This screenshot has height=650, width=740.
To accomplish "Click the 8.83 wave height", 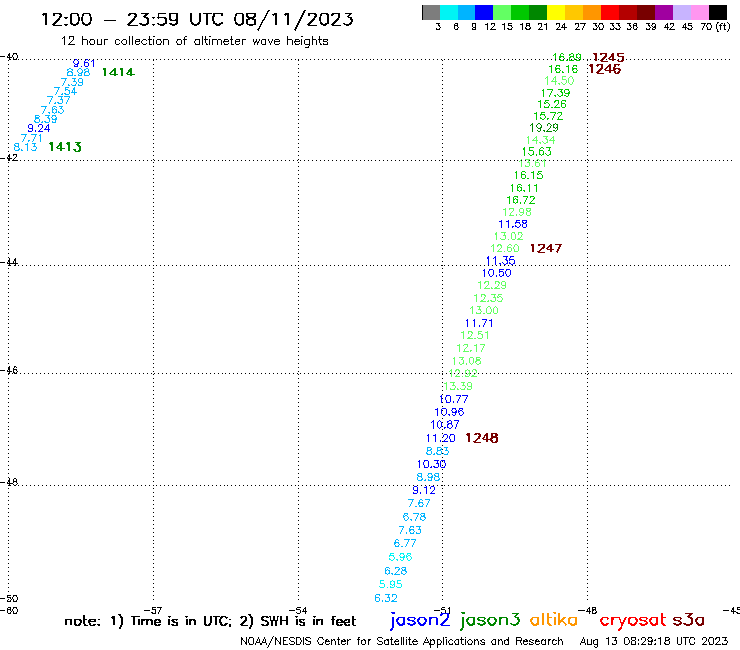I will [437, 451].
